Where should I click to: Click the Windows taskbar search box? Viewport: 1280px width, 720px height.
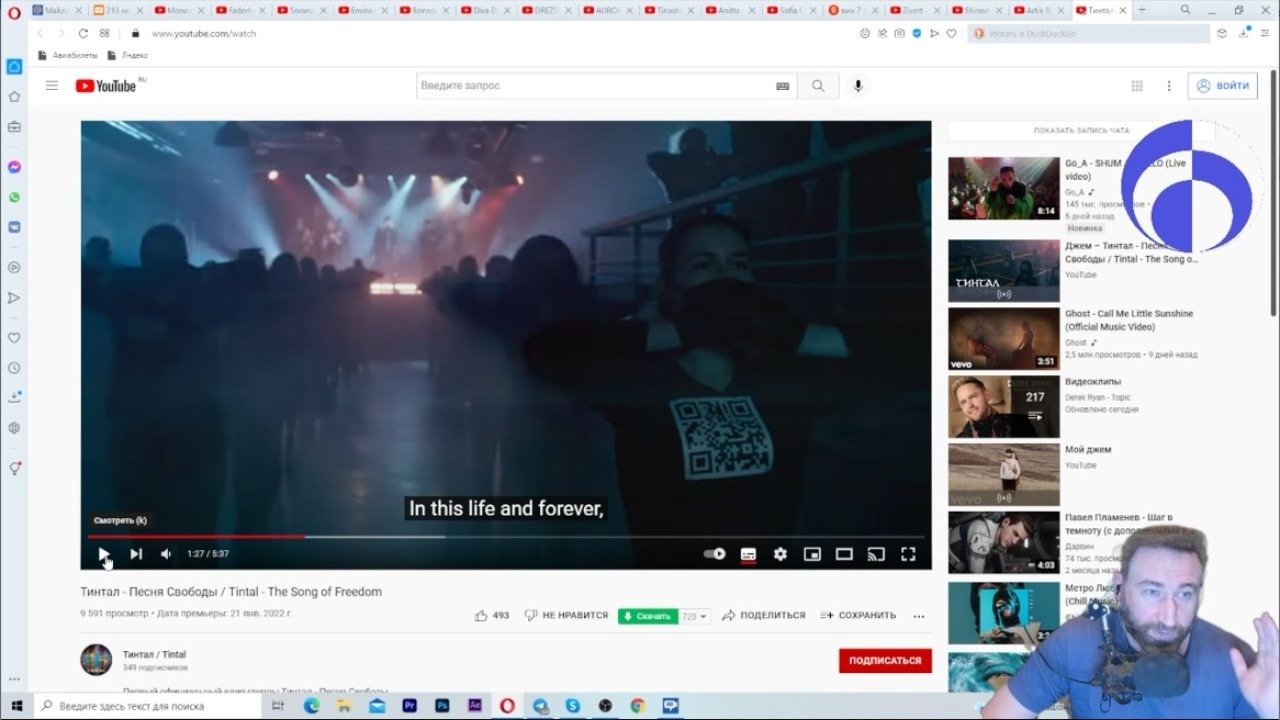click(x=148, y=706)
